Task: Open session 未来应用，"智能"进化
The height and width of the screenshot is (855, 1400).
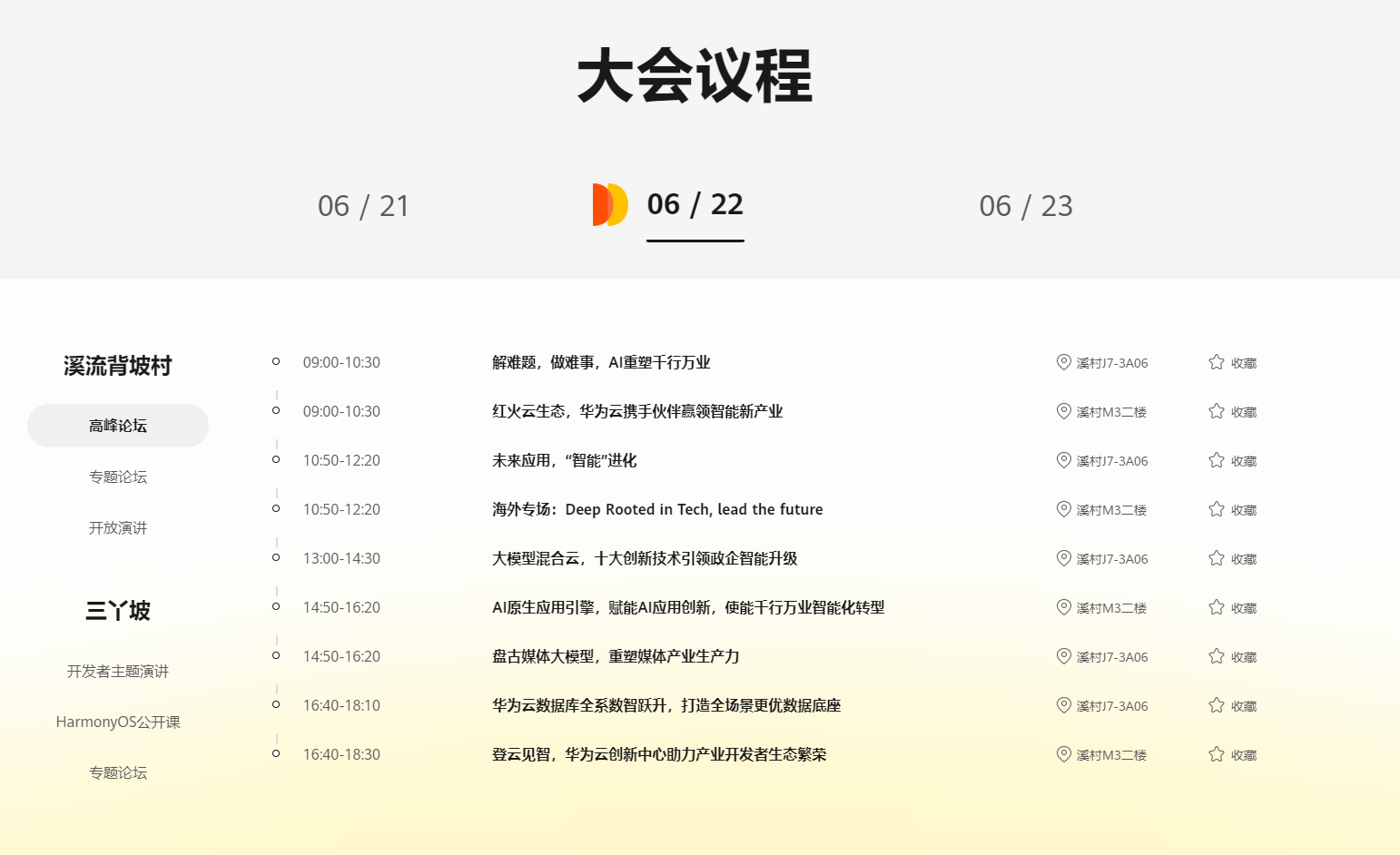Action: pyautogui.click(x=565, y=460)
